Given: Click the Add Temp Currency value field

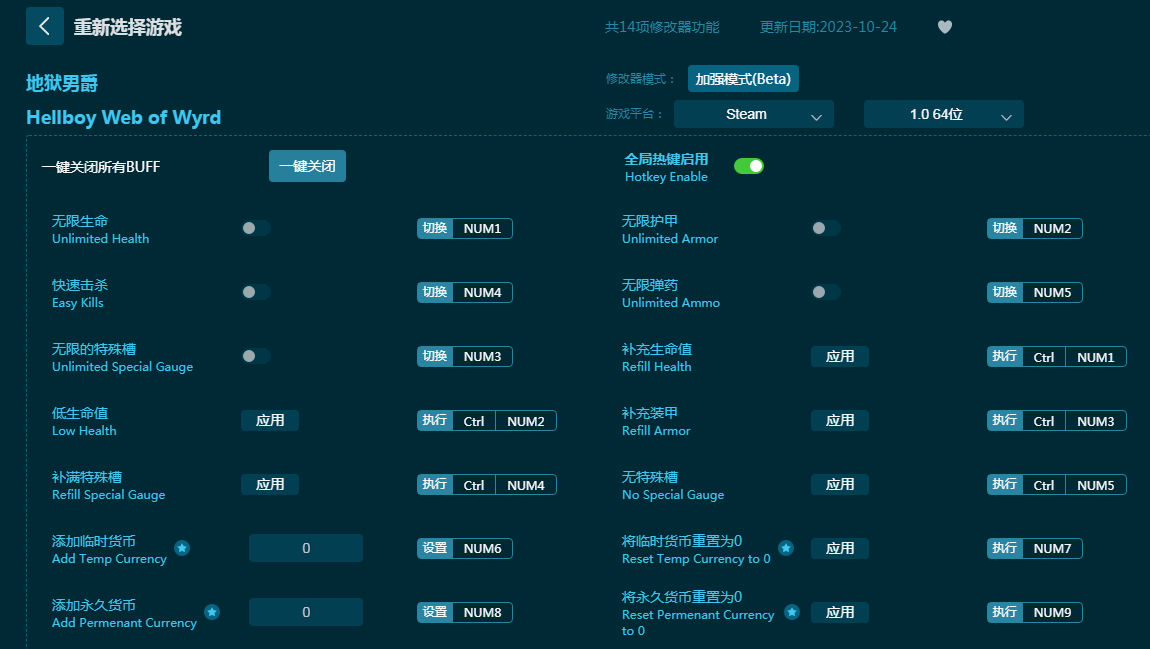Looking at the screenshot, I should 305,548.
